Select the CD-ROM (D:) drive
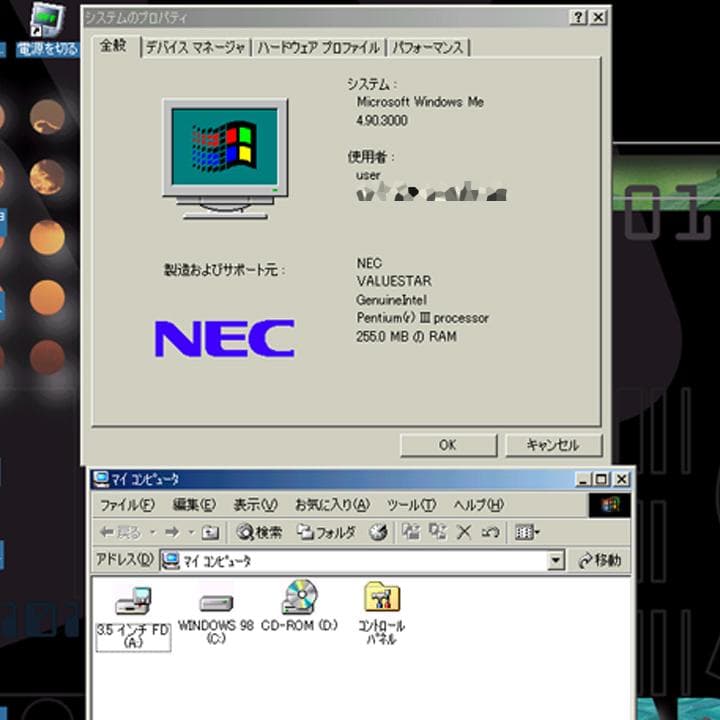Viewport: 720px width, 720px height. 299,606
